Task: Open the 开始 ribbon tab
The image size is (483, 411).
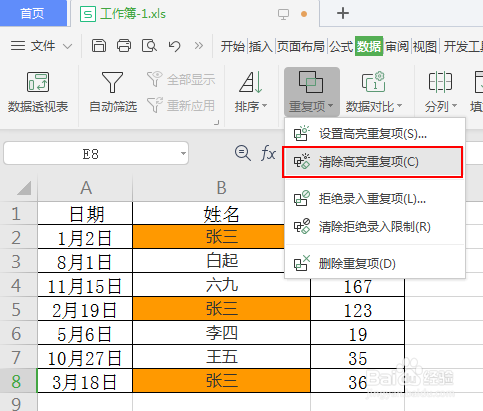Action: (233, 46)
